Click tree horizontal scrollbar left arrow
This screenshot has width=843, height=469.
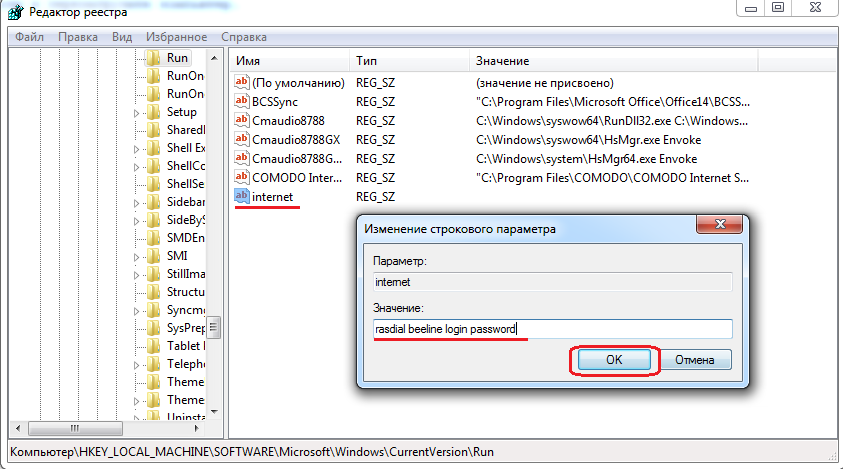click(x=18, y=428)
